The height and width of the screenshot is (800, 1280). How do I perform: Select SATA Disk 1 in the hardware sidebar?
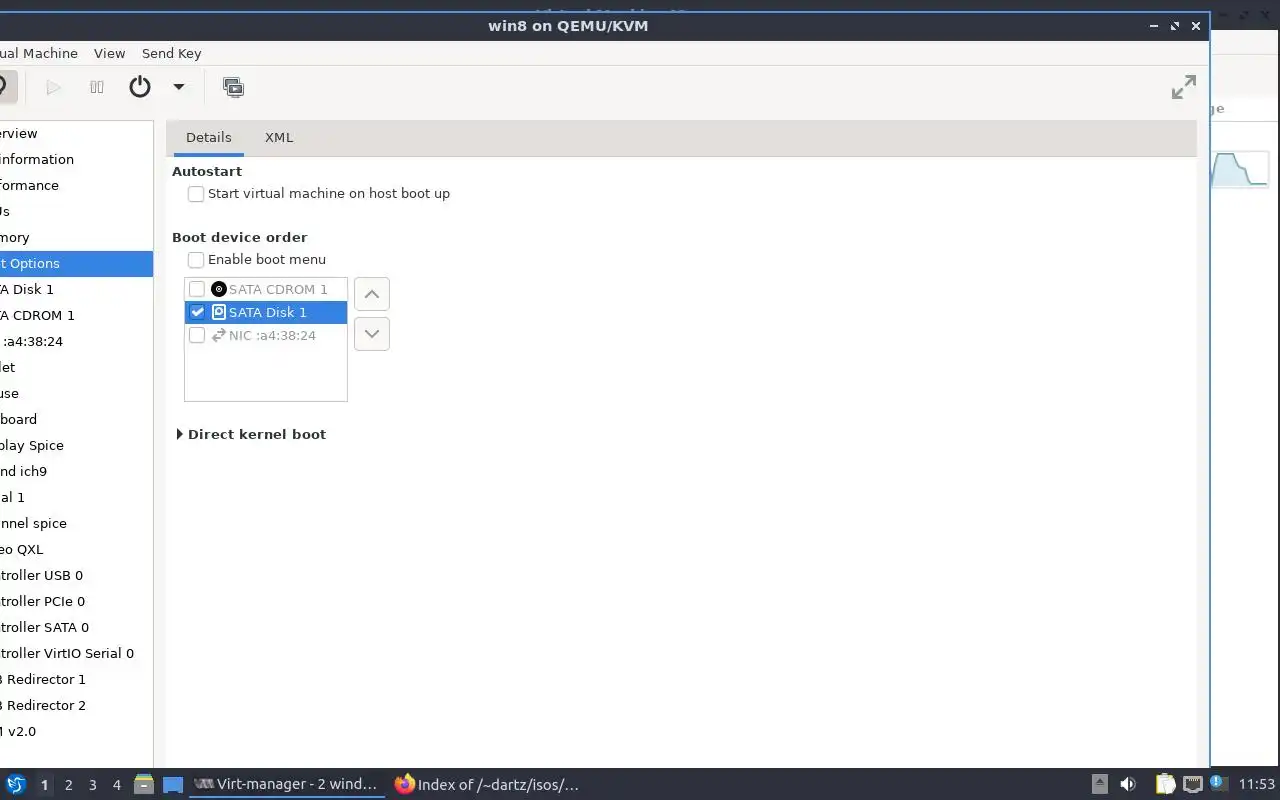click(76, 289)
